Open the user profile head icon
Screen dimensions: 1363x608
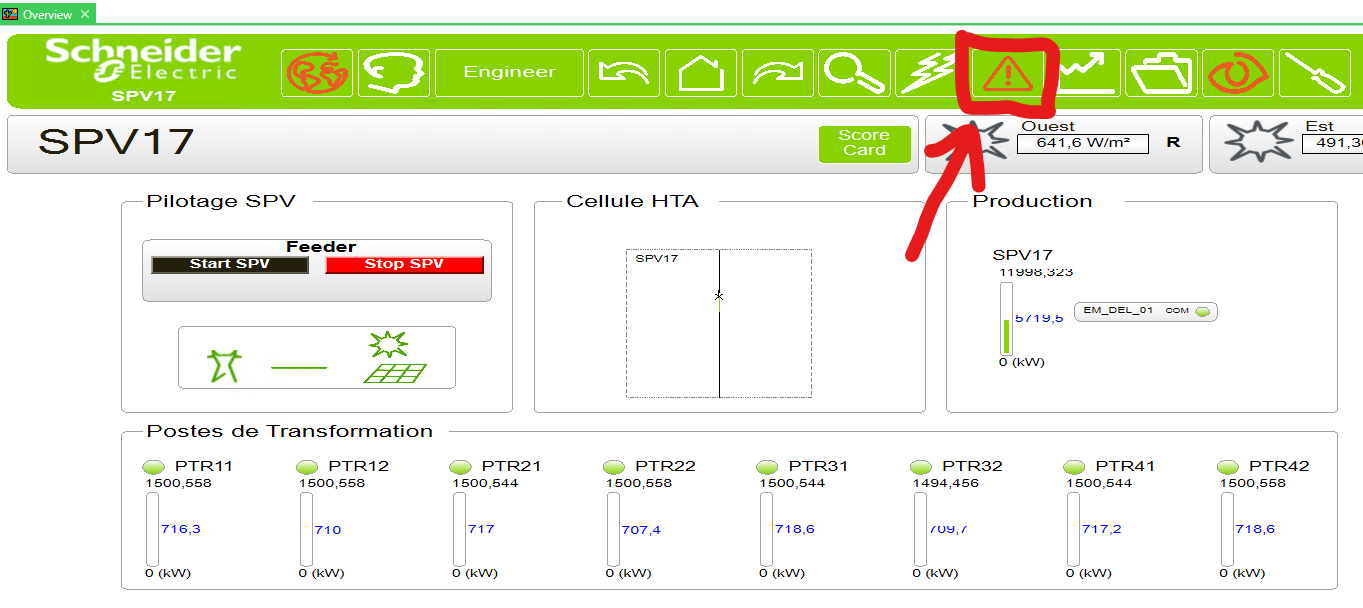(393, 73)
